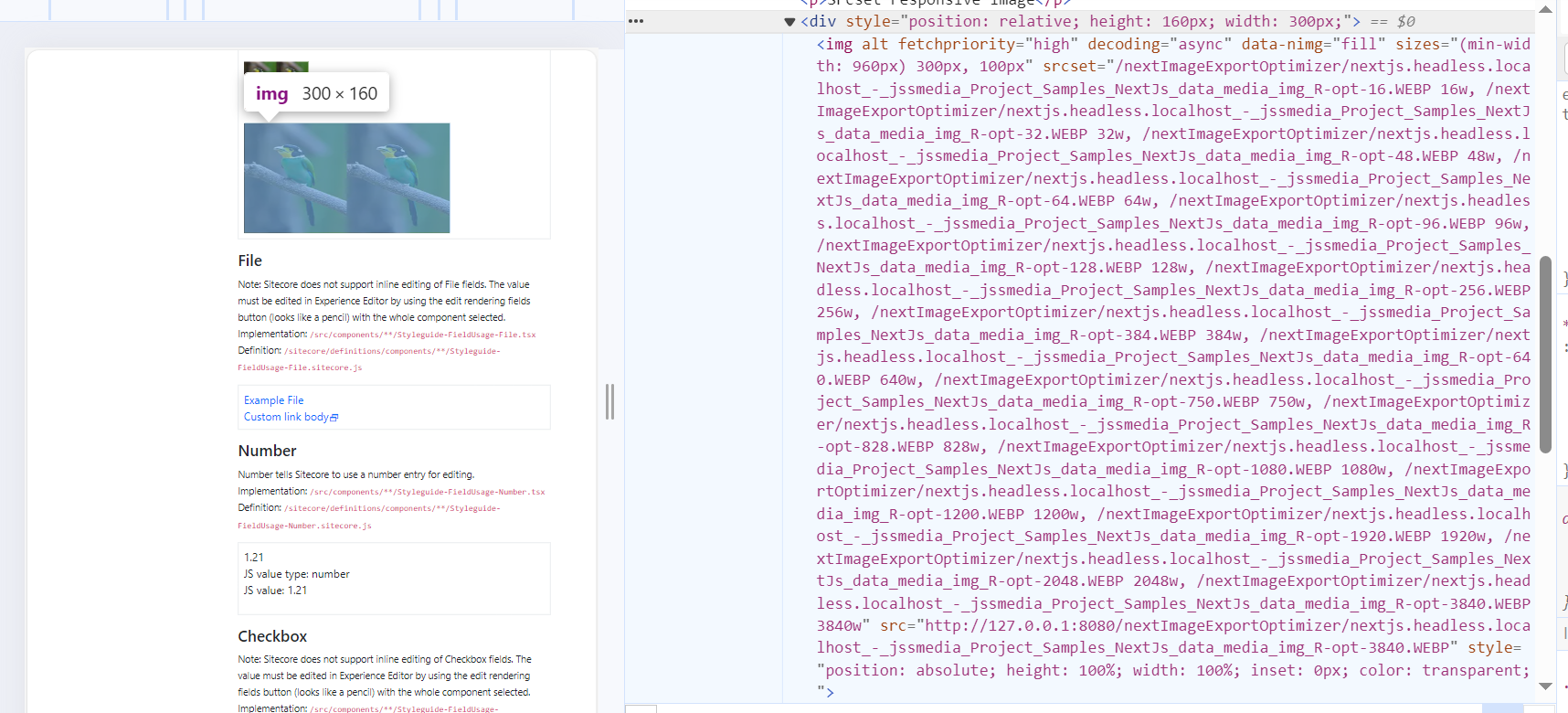Image resolution: width=1568 pixels, height=713 pixels.
Task: Select the 'Checkbox' heading text
Action: click(272, 636)
